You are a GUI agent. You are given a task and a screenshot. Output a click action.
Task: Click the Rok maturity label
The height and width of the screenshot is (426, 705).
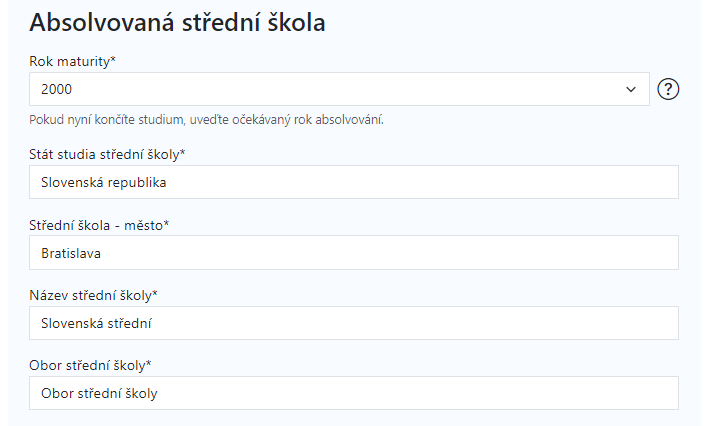72,61
